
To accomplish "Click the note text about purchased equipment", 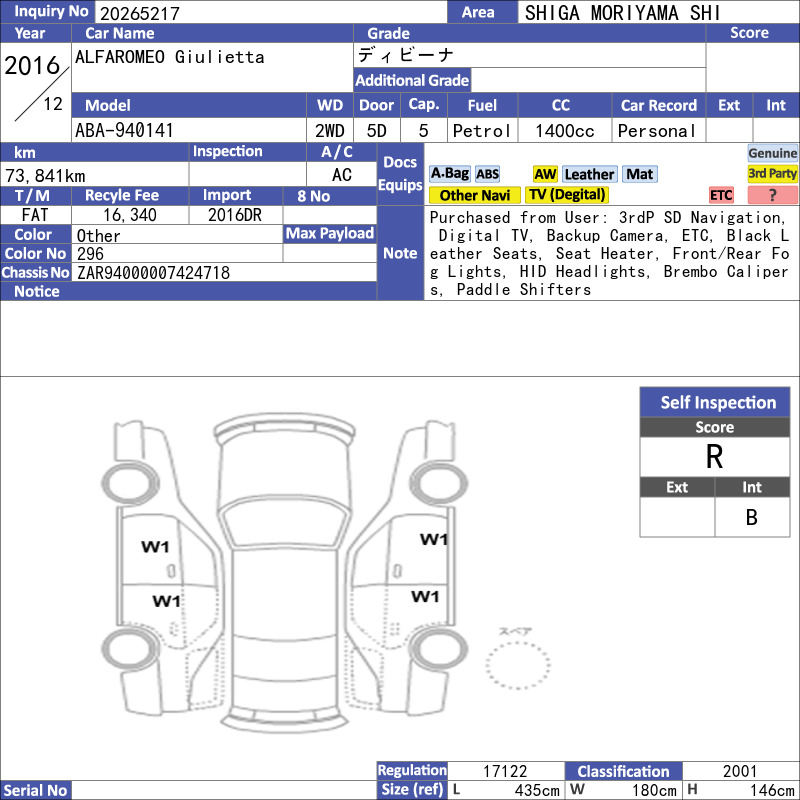I will click(x=610, y=254).
